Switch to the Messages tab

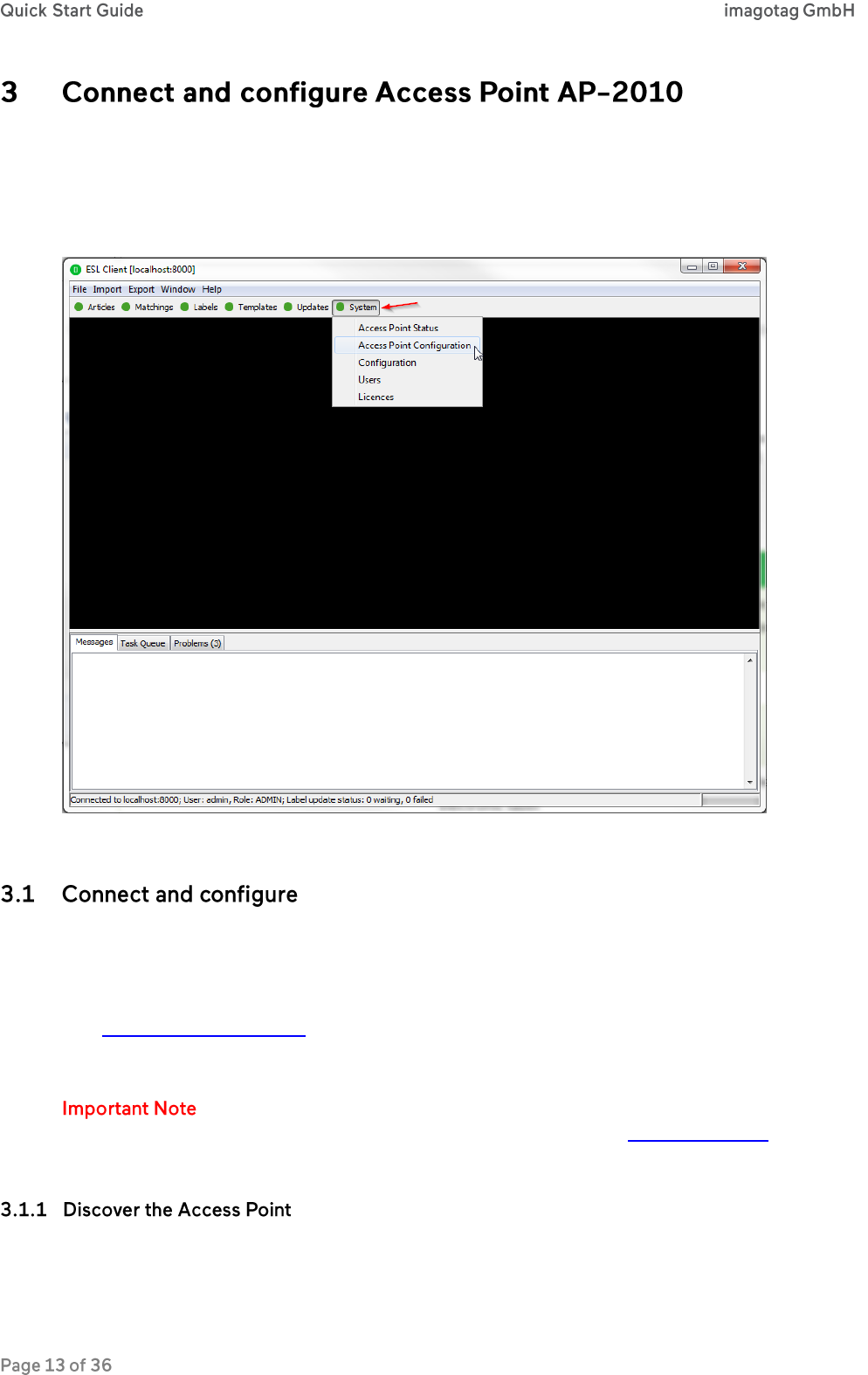point(93,642)
